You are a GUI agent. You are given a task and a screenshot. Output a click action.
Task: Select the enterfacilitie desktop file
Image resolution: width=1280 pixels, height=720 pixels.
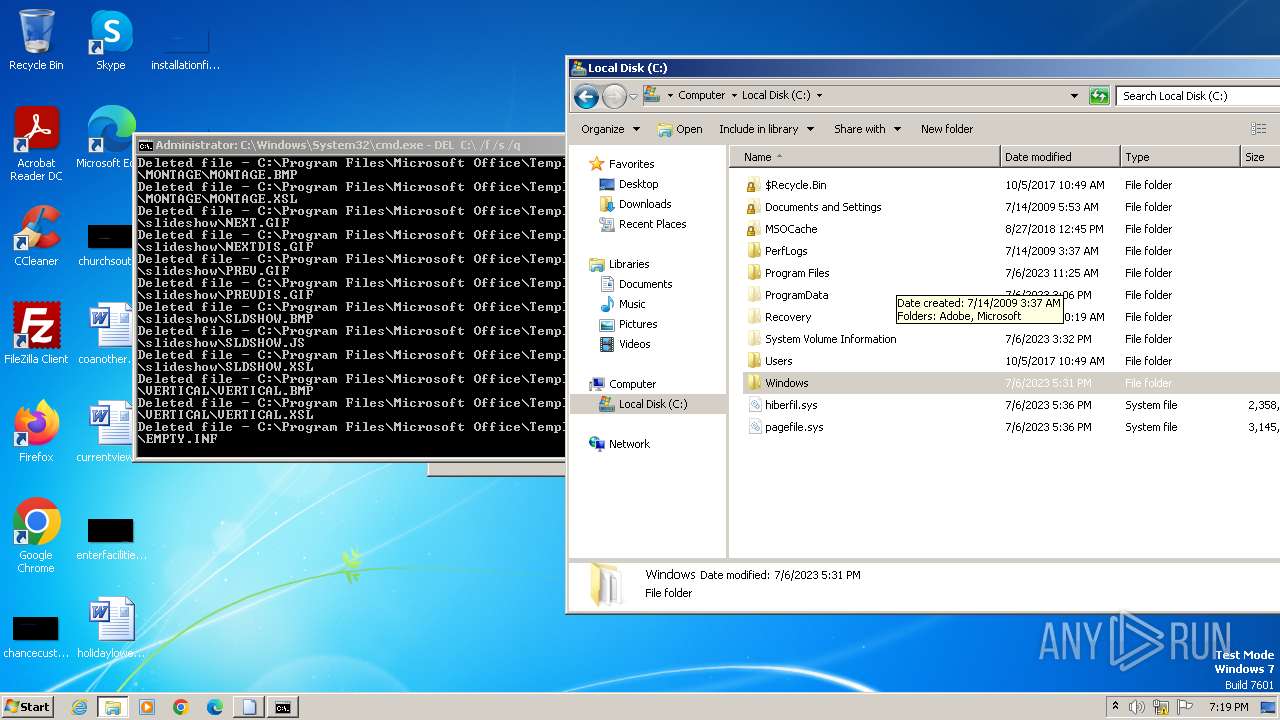[x=110, y=538]
